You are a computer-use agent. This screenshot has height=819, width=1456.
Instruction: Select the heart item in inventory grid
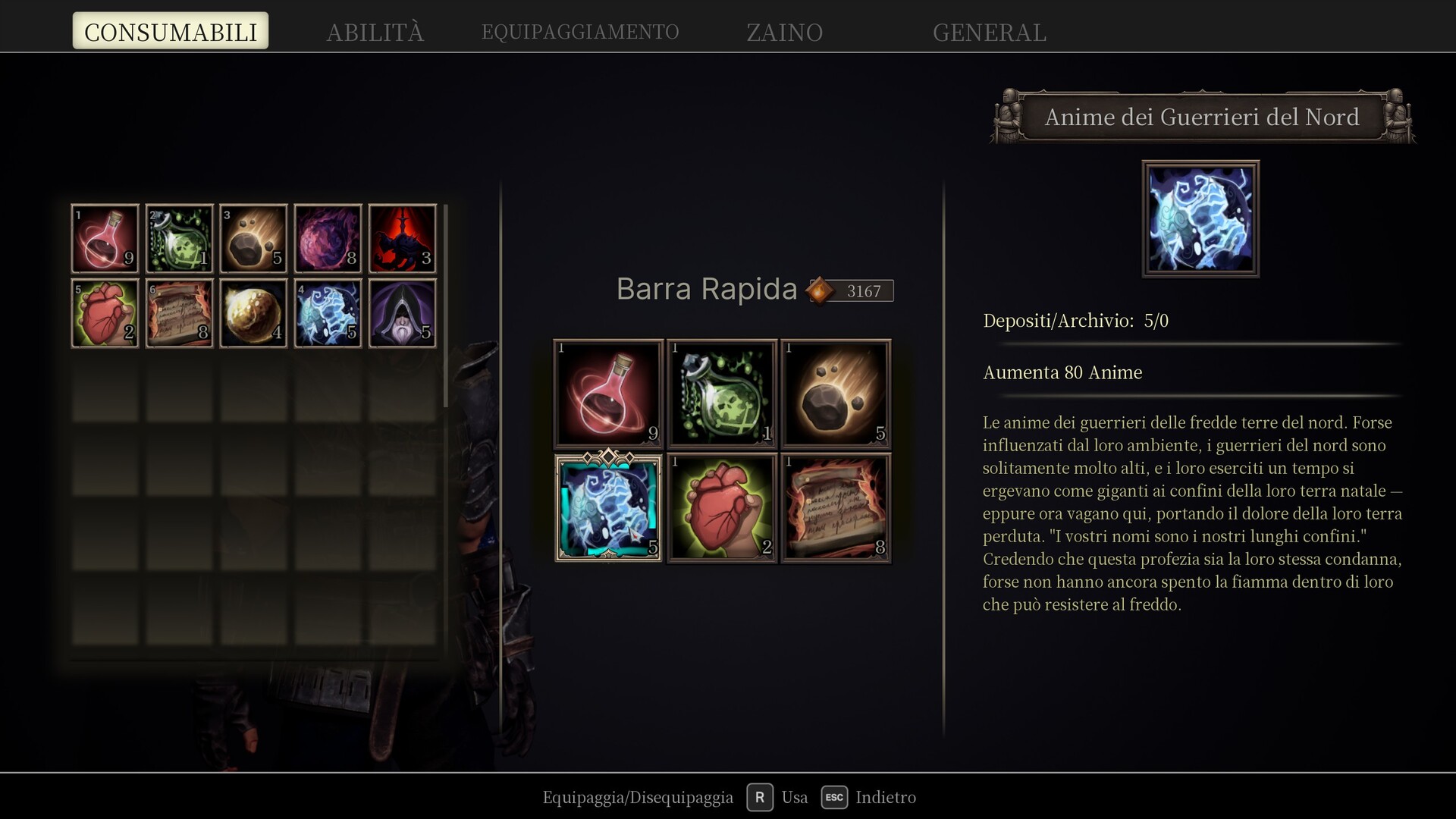(x=105, y=313)
